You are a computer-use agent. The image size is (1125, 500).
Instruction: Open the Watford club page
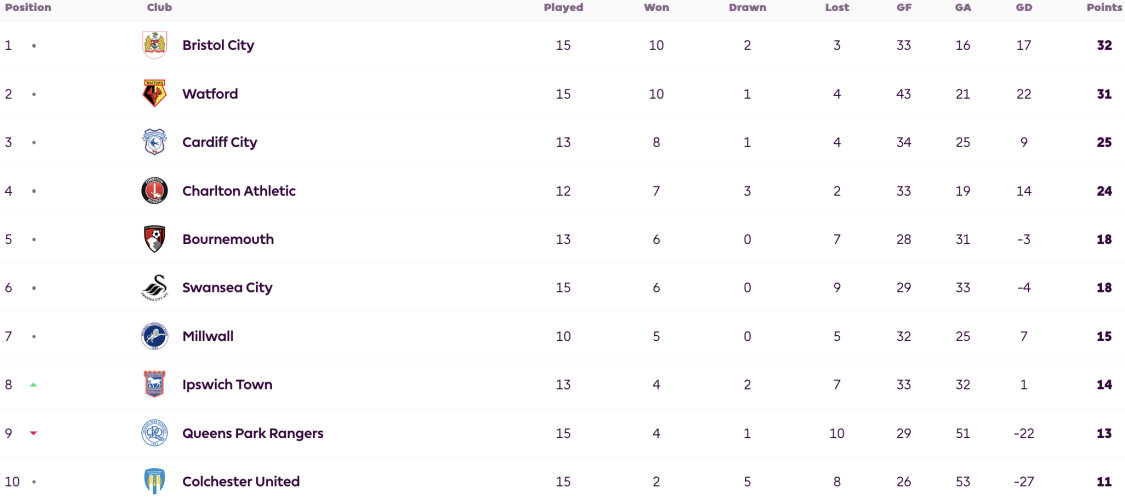coord(210,94)
